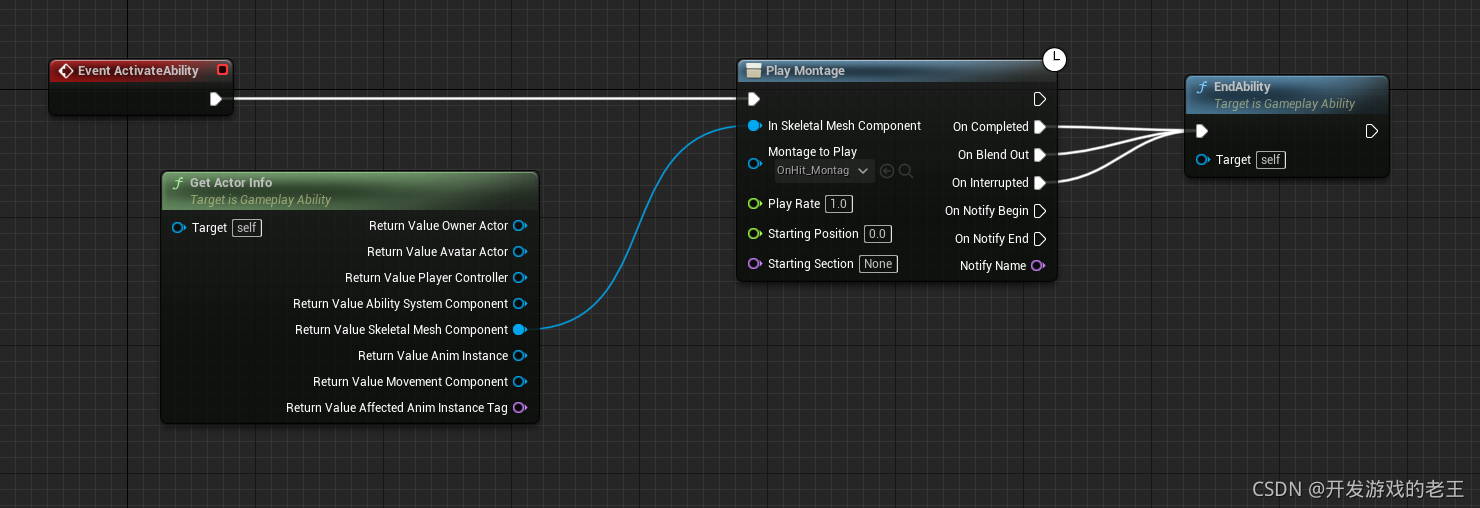The height and width of the screenshot is (508, 1480).
Task: Select the Play Montage node title
Action: tap(805, 71)
